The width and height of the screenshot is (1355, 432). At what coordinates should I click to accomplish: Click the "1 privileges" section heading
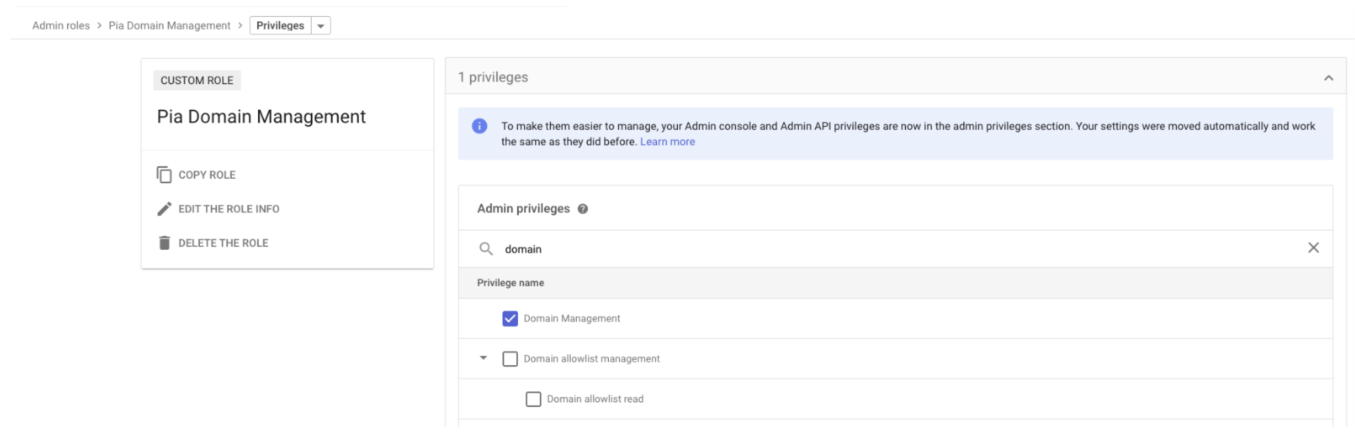point(492,77)
